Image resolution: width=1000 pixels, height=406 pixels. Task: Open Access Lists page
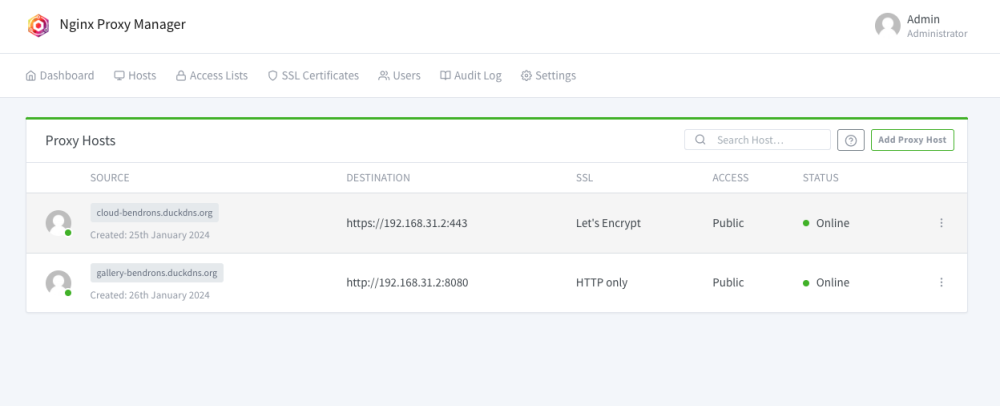tap(212, 75)
